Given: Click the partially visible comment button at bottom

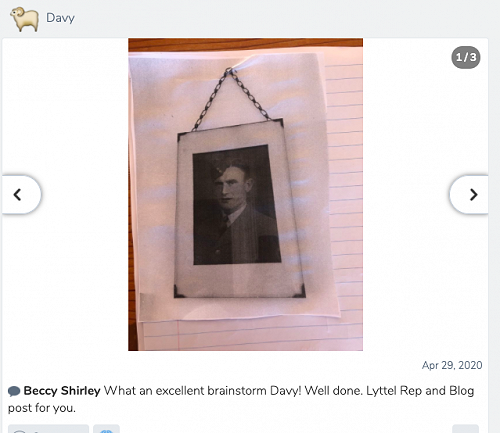Looking at the screenshot, I should tap(48, 429).
